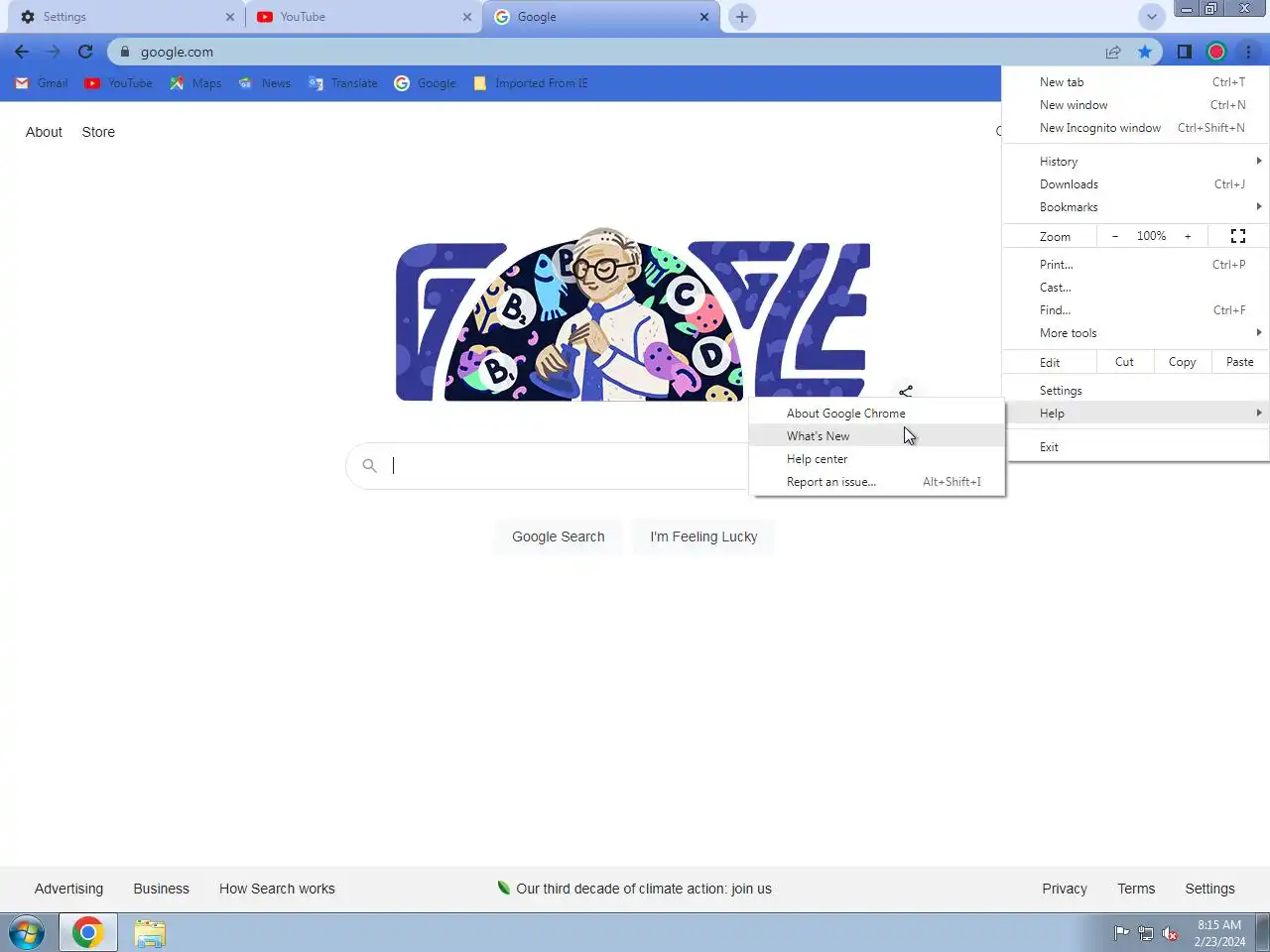Open the News bookmark
Image resolution: width=1270 pixels, height=952 pixels.
265,83
